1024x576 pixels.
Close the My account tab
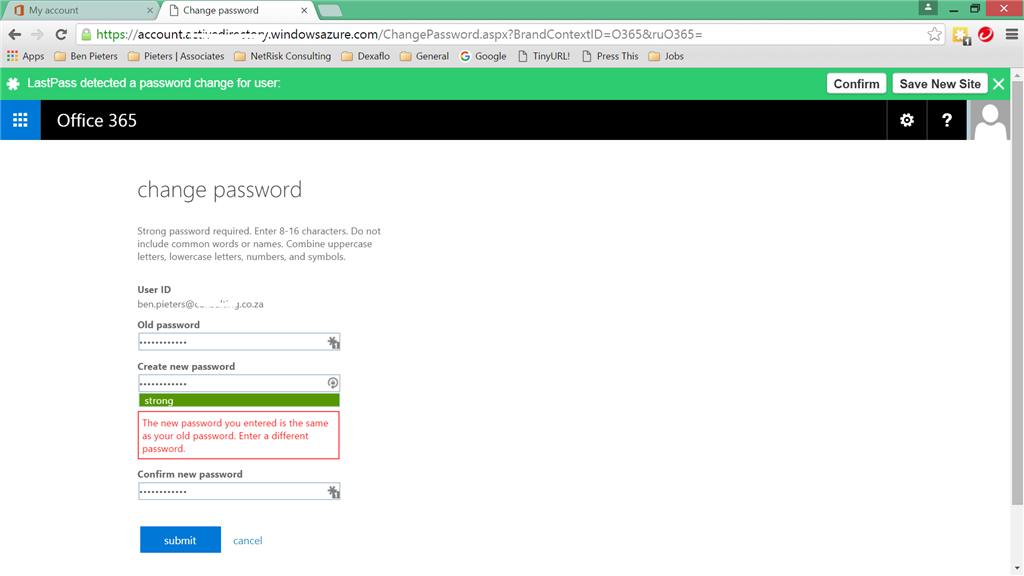pos(150,10)
